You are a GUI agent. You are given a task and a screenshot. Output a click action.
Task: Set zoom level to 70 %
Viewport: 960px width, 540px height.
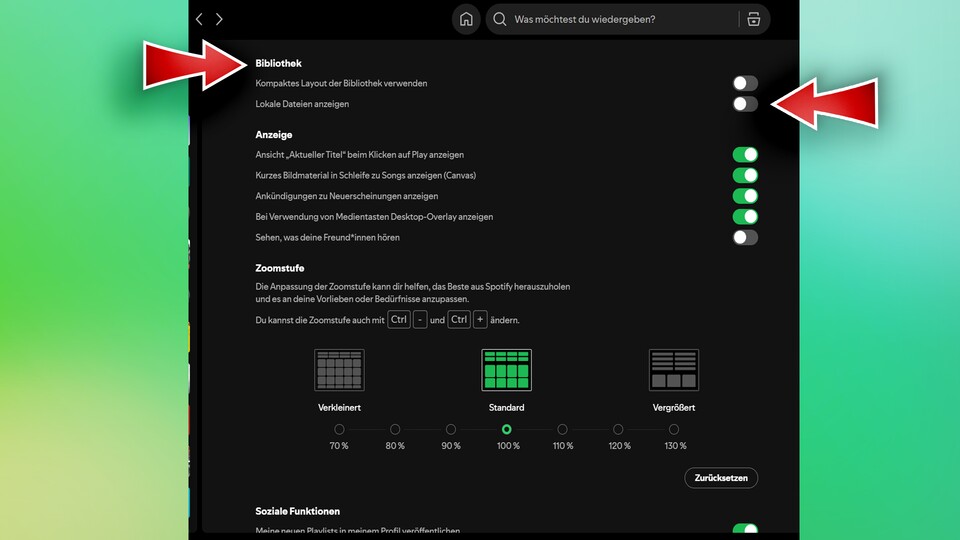(339, 429)
